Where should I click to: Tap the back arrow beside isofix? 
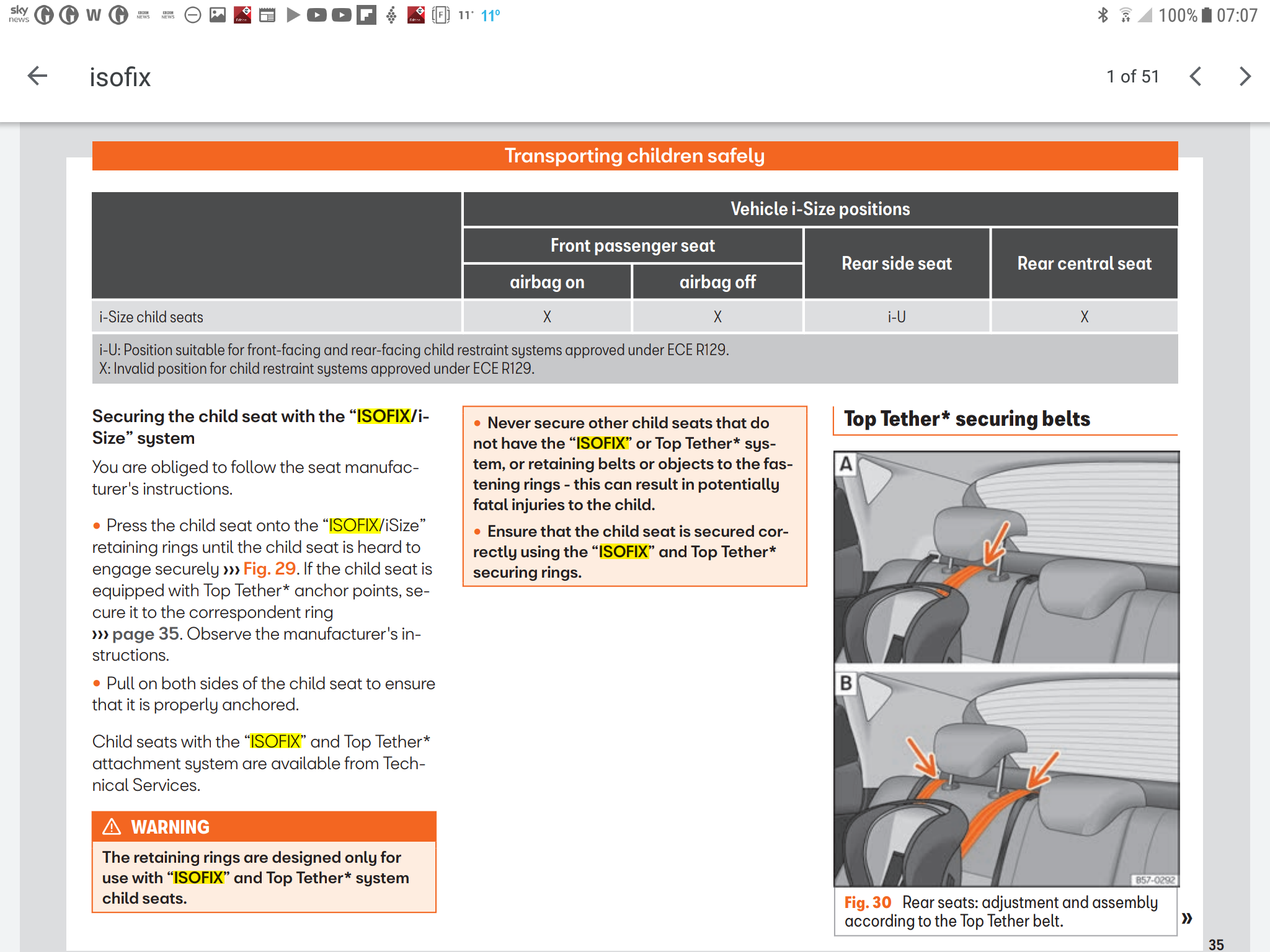coord(38,76)
